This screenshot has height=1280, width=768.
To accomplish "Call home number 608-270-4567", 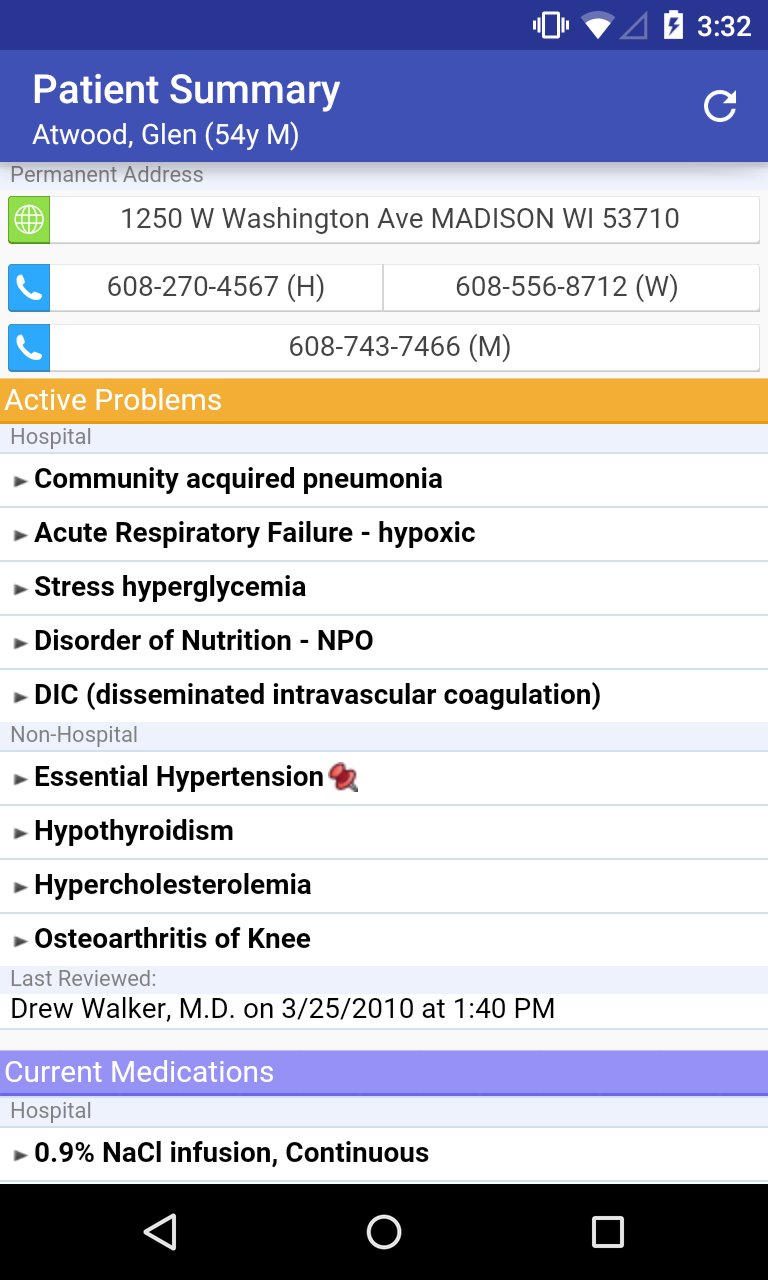I will tap(216, 288).
